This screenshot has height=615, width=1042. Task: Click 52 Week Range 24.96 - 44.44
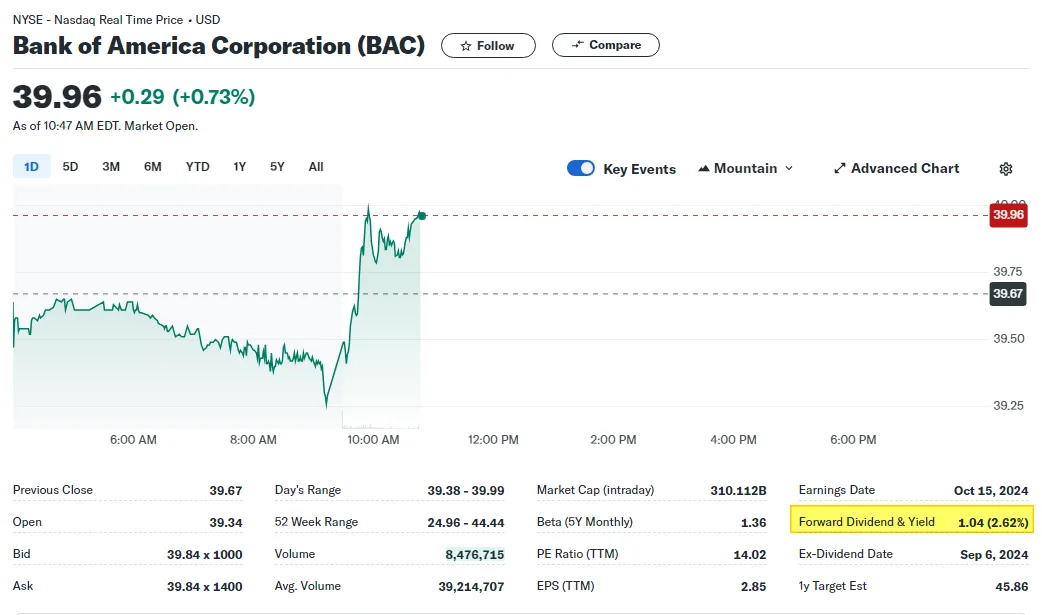pyautogui.click(x=466, y=523)
